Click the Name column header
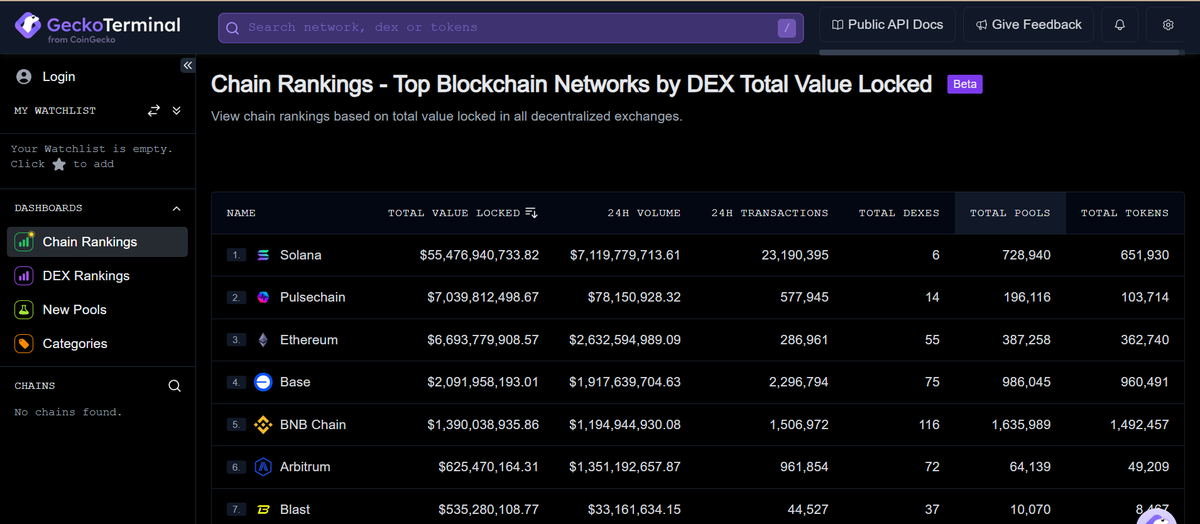Screen dimensions: 1200x524 pos(241,213)
